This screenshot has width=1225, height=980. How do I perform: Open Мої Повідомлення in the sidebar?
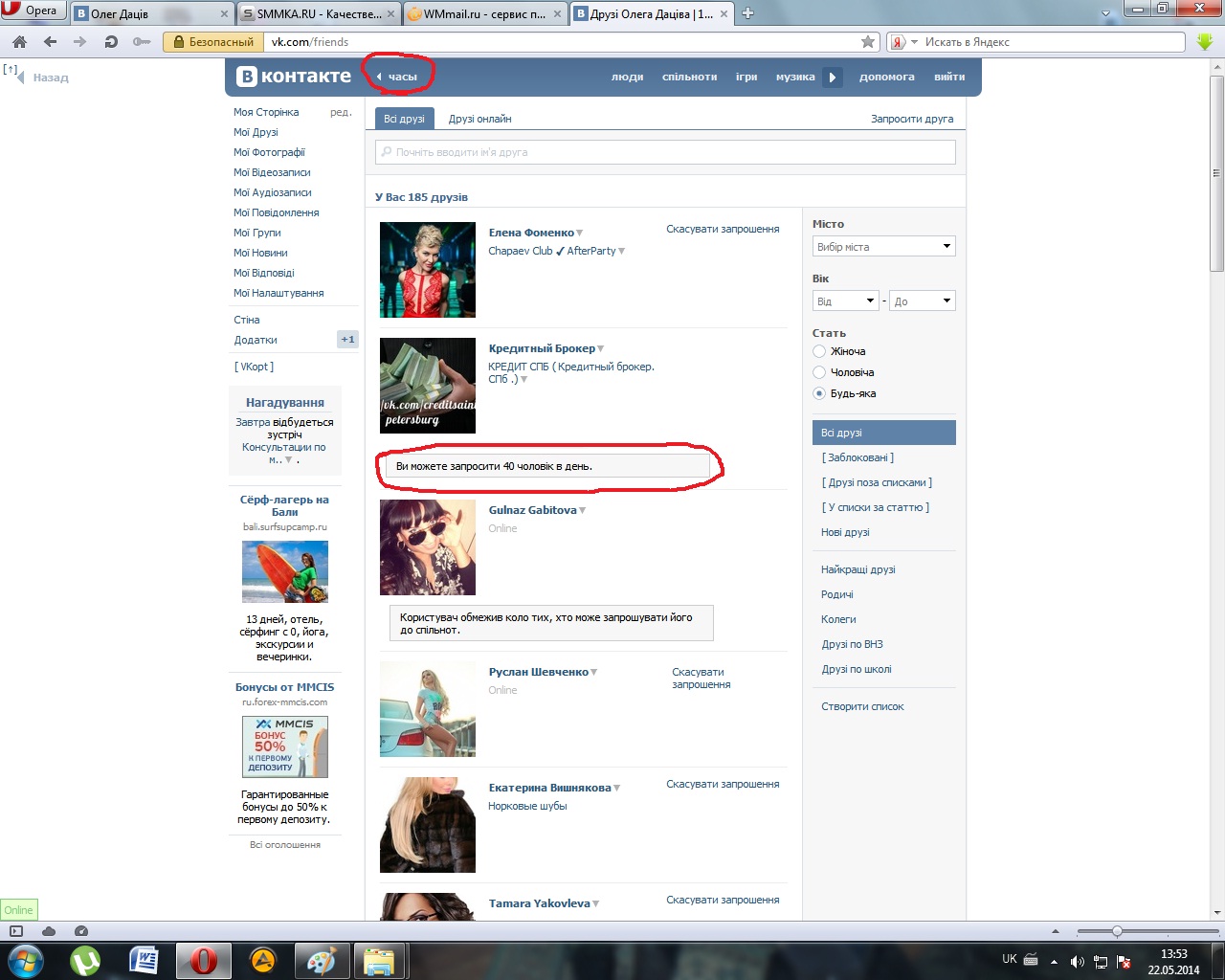[277, 212]
